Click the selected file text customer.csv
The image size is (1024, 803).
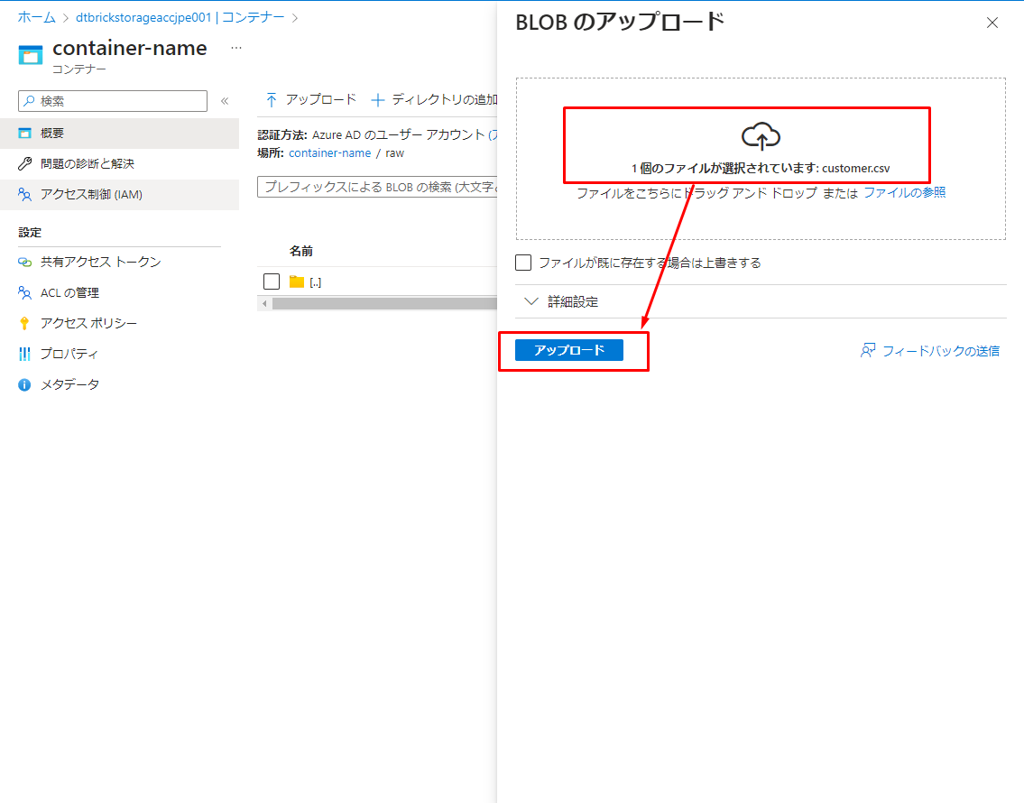click(x=856, y=168)
